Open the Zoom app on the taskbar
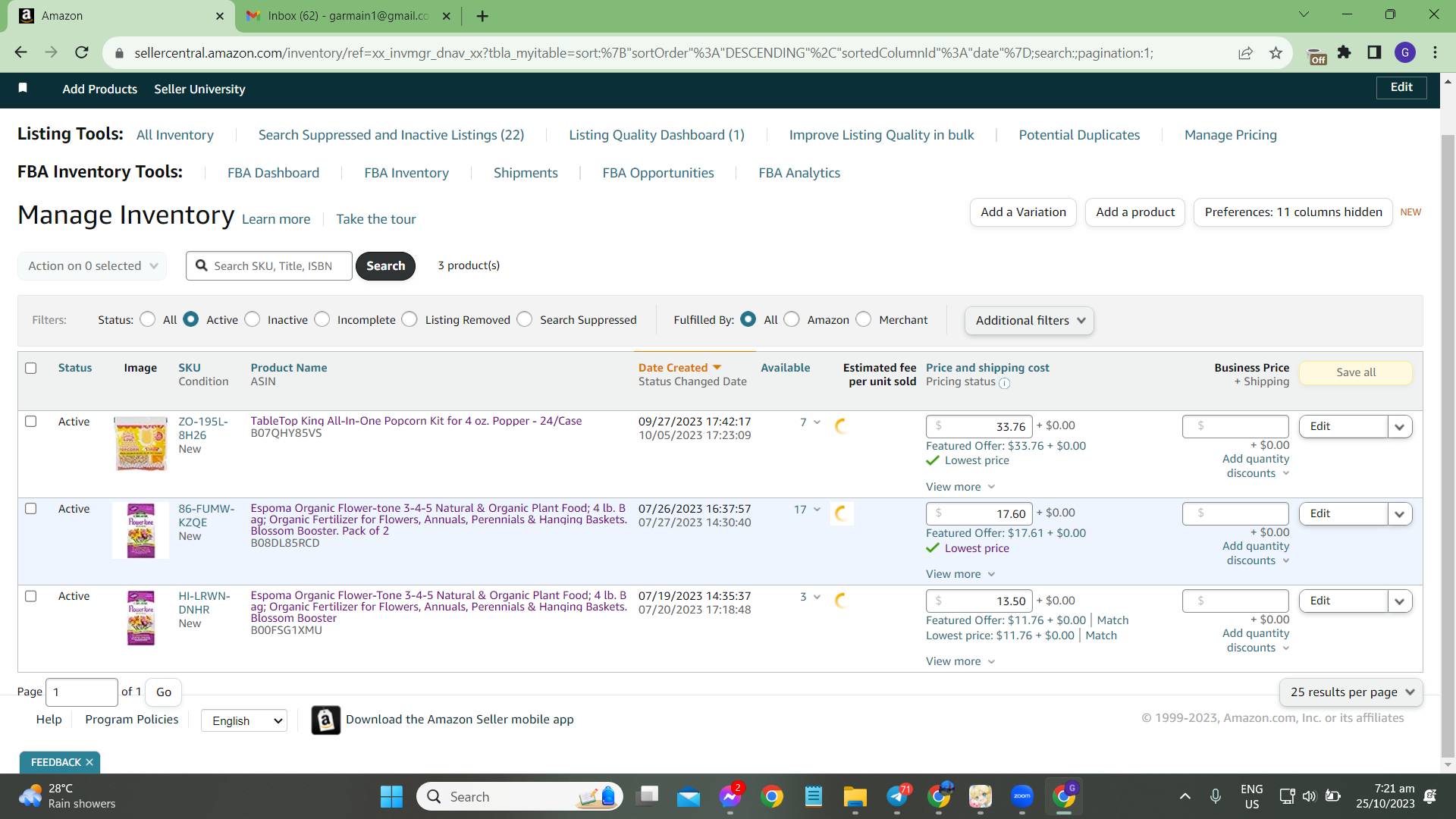The height and width of the screenshot is (819, 1456). click(x=1021, y=796)
